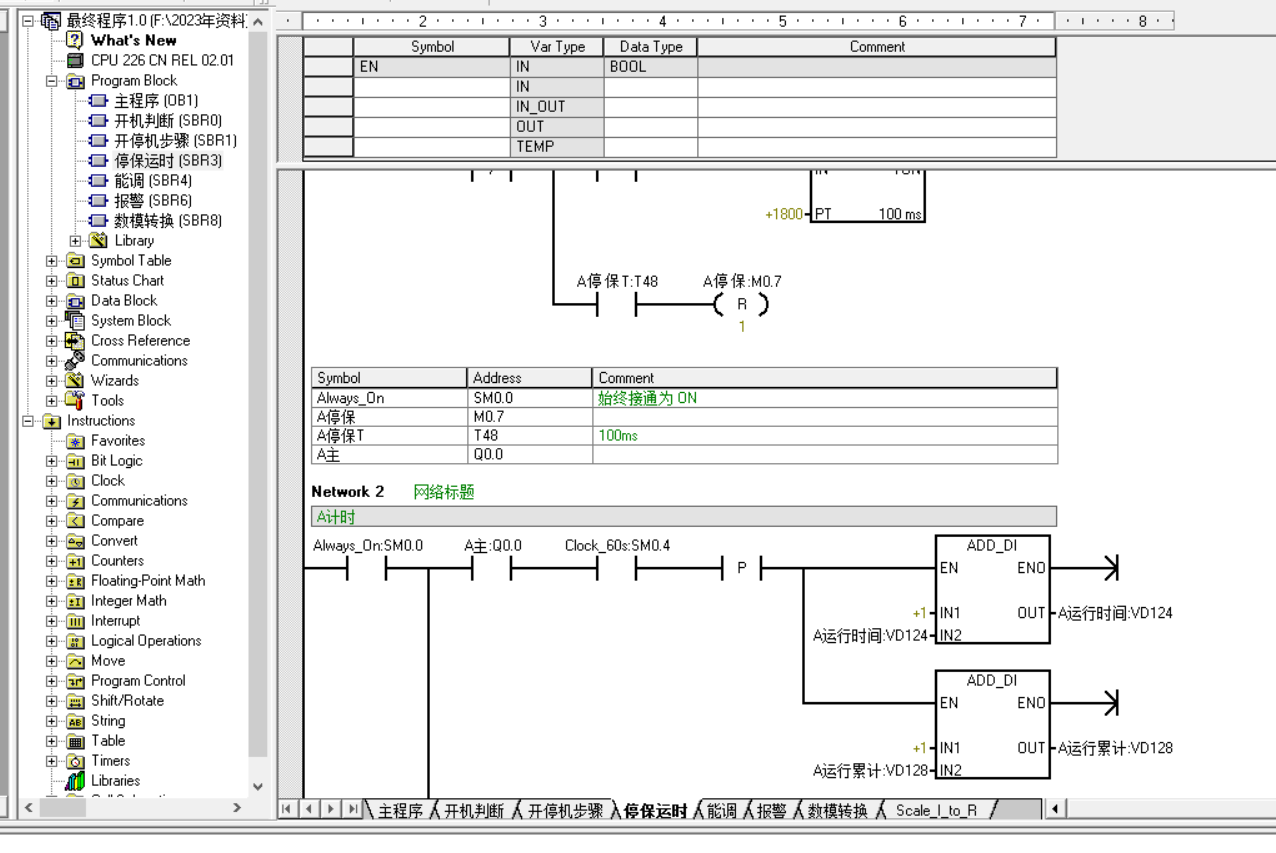Click the Wizards icon
This screenshot has width=1276, height=853.
(76, 380)
